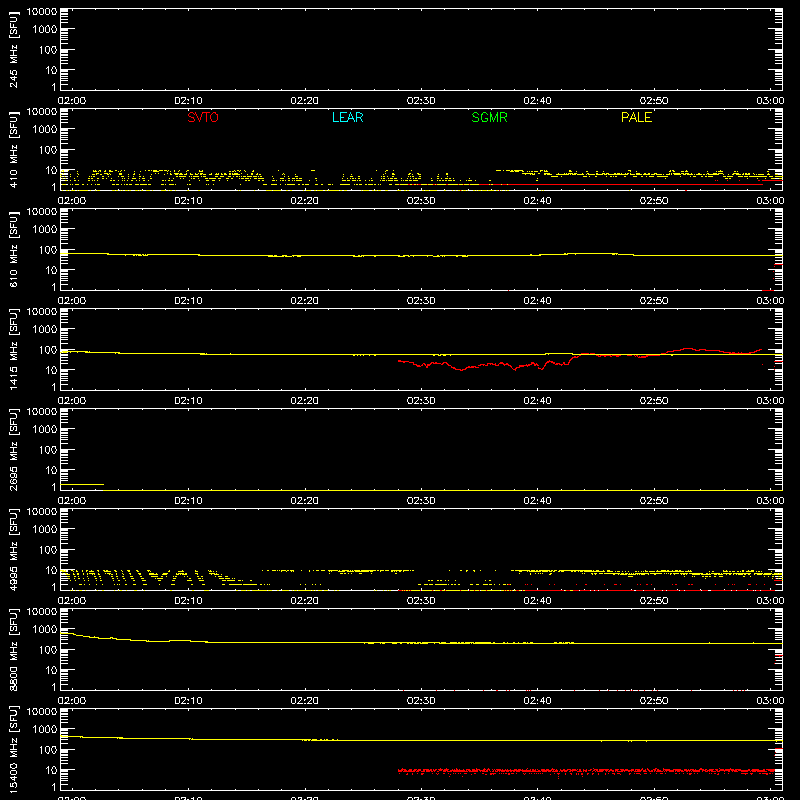Click the 1000 tick label on 610 MHz axis
Image resolution: width=800 pixels, height=800 pixels.
pyautogui.click(x=45, y=230)
